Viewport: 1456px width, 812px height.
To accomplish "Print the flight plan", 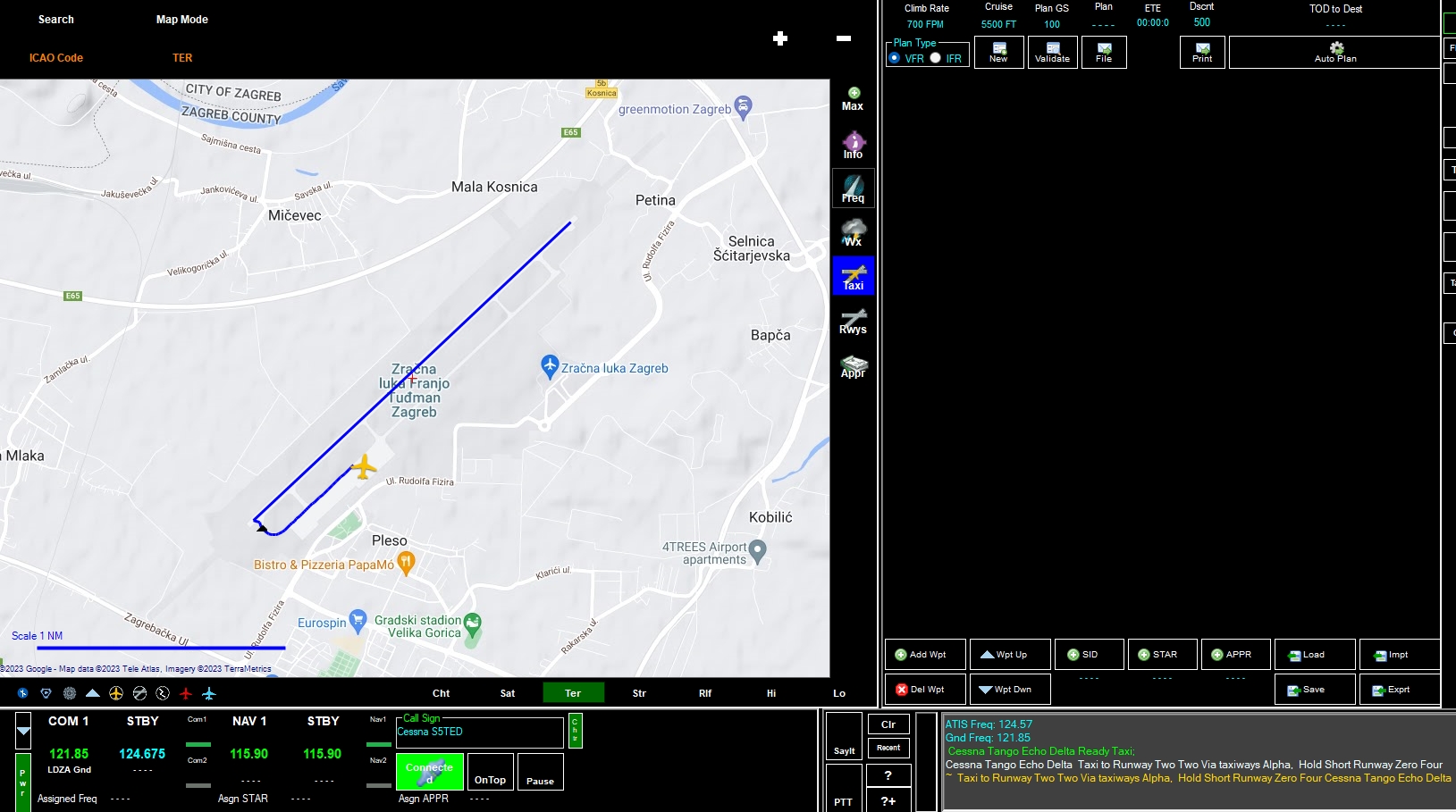I will coord(1202,52).
